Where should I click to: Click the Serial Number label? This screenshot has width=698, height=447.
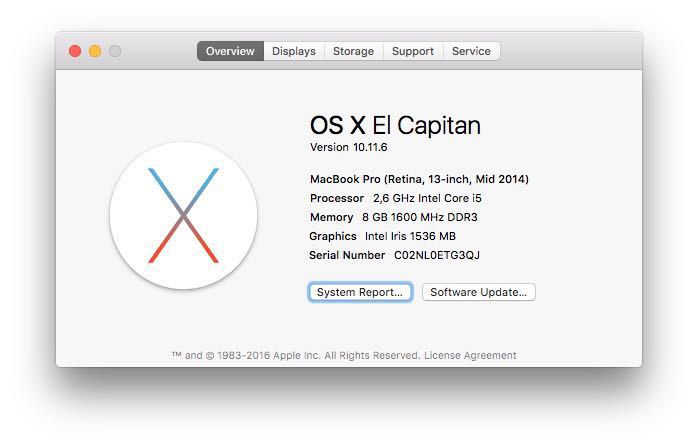347,255
